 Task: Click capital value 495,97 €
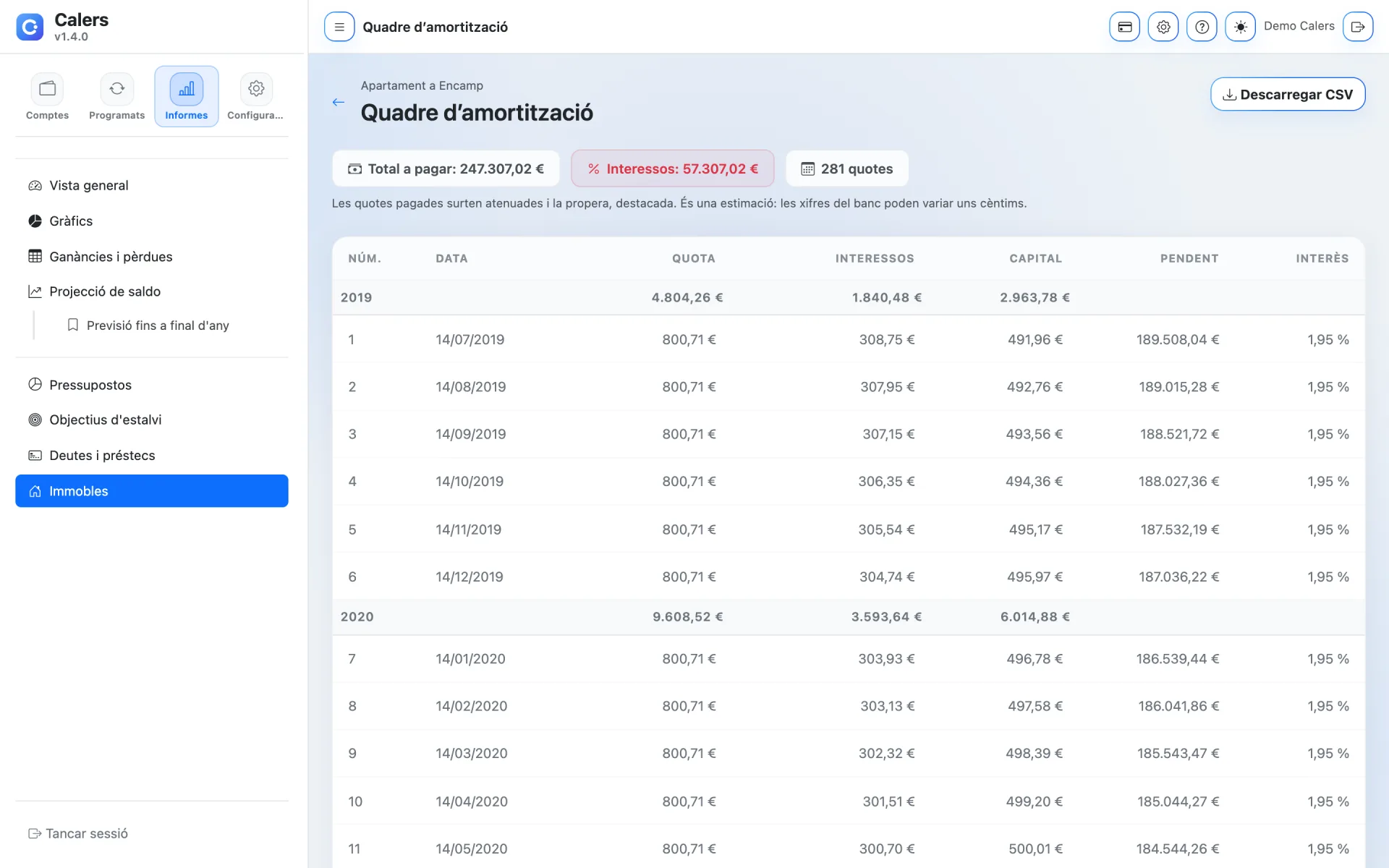pos(1035,577)
